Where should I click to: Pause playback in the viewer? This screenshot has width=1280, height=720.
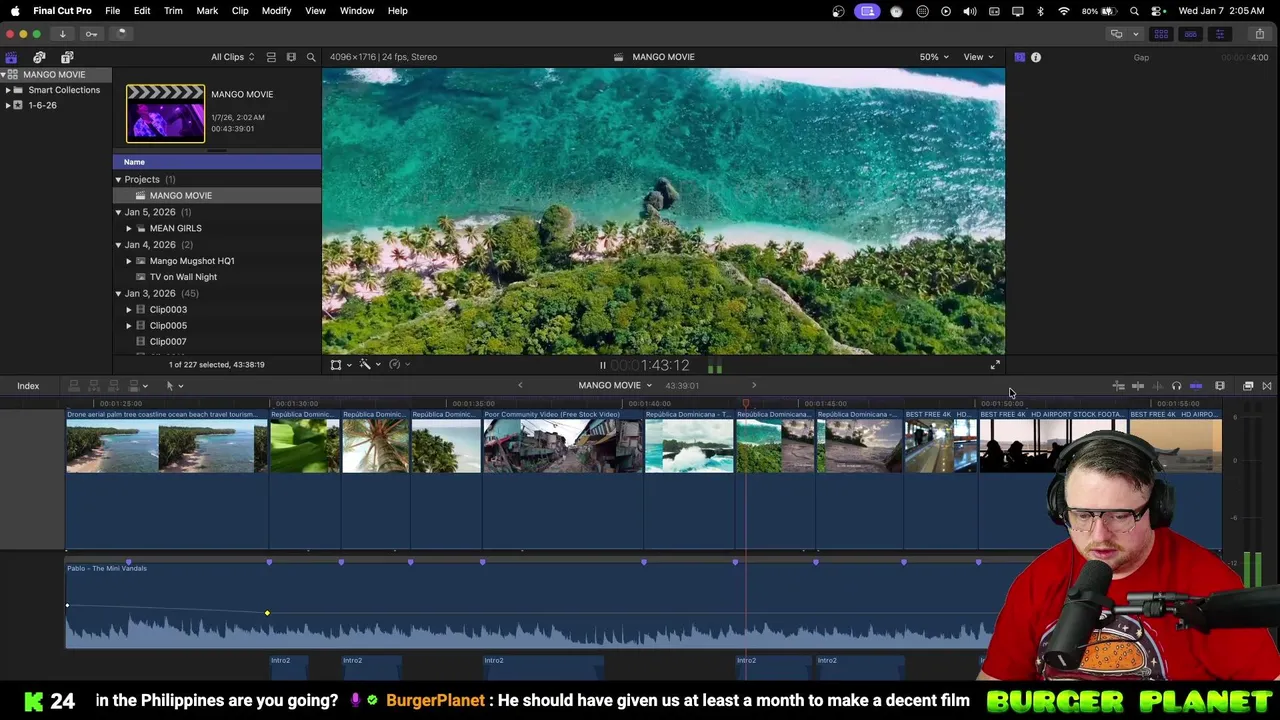[x=602, y=366]
